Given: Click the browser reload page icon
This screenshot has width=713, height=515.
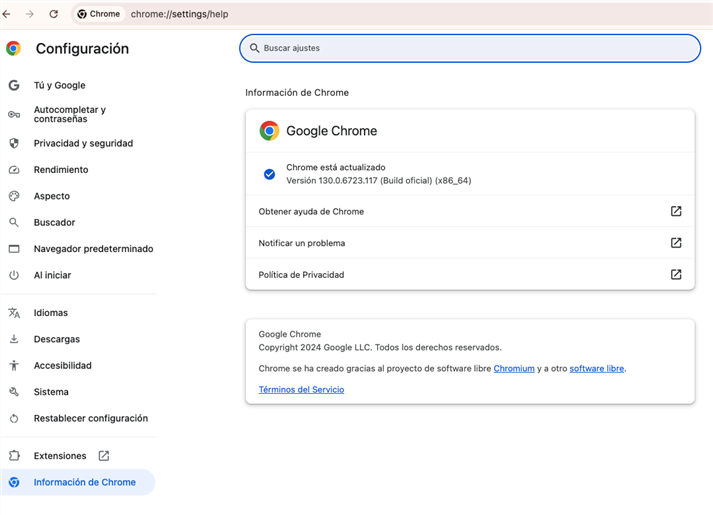Looking at the screenshot, I should [53, 14].
